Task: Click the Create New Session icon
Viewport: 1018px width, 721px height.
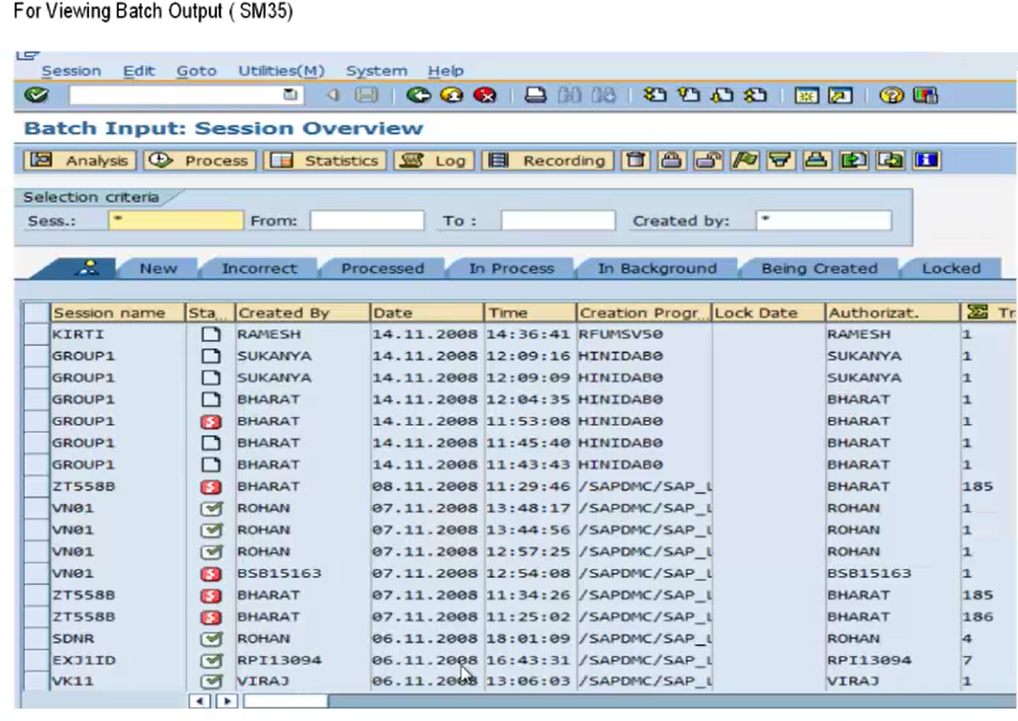Action: coord(806,95)
